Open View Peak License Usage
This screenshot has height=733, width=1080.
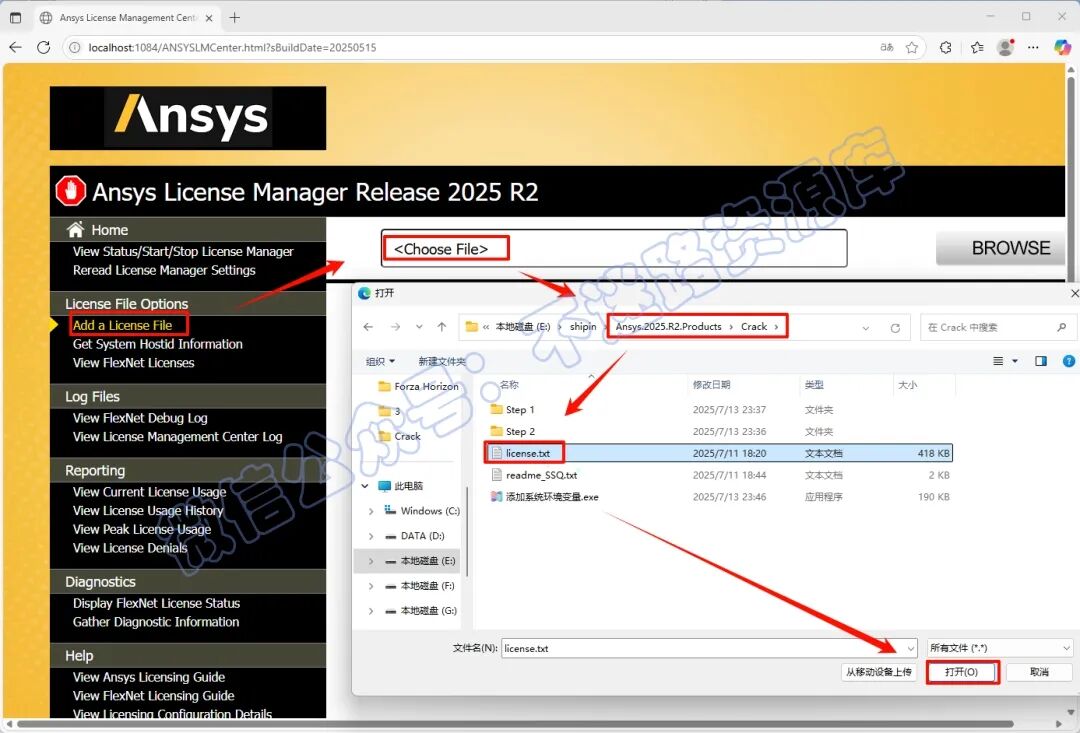(x=142, y=529)
